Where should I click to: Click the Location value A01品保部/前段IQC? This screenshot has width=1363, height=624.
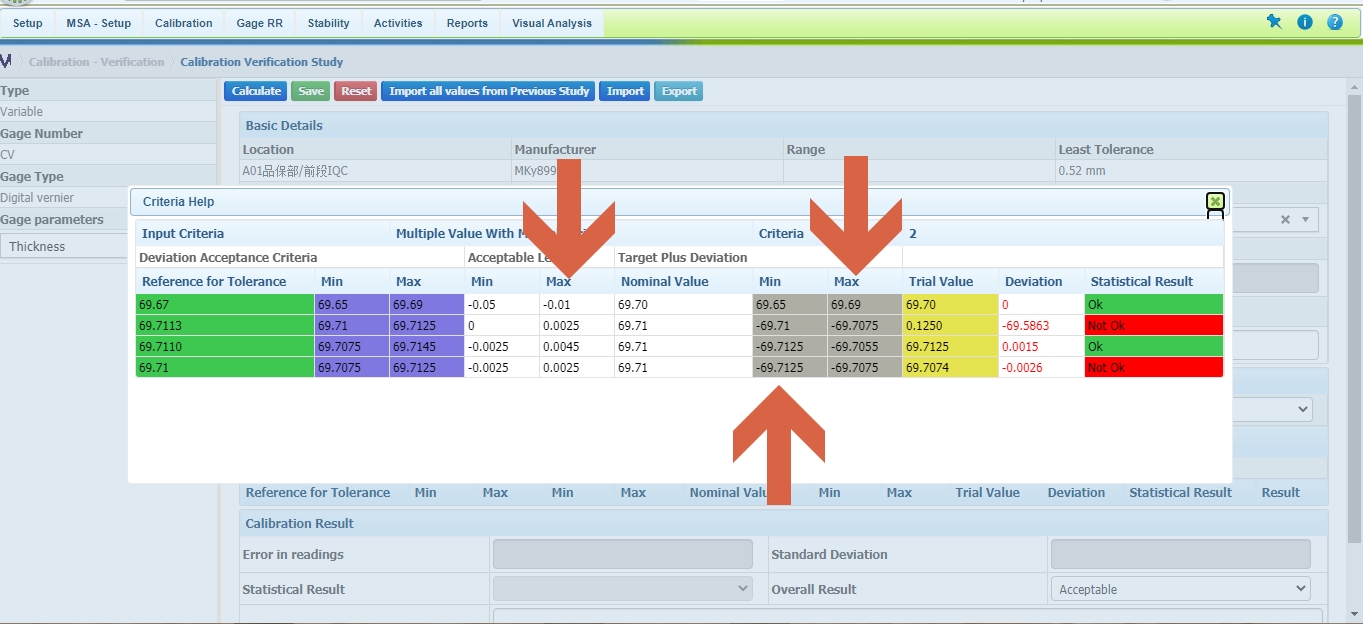click(295, 171)
